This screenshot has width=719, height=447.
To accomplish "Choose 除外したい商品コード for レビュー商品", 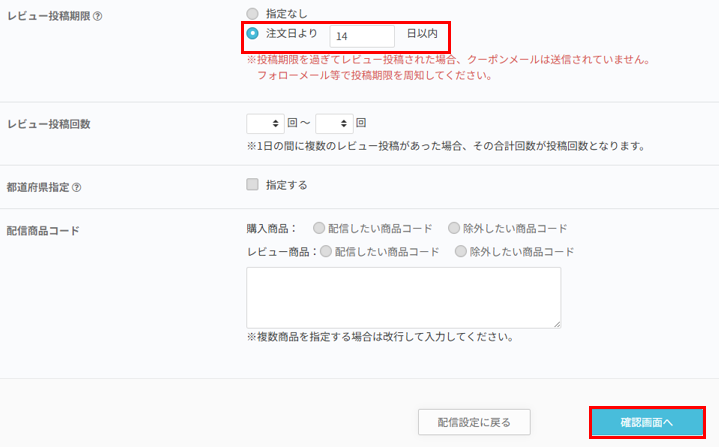I will point(461,251).
